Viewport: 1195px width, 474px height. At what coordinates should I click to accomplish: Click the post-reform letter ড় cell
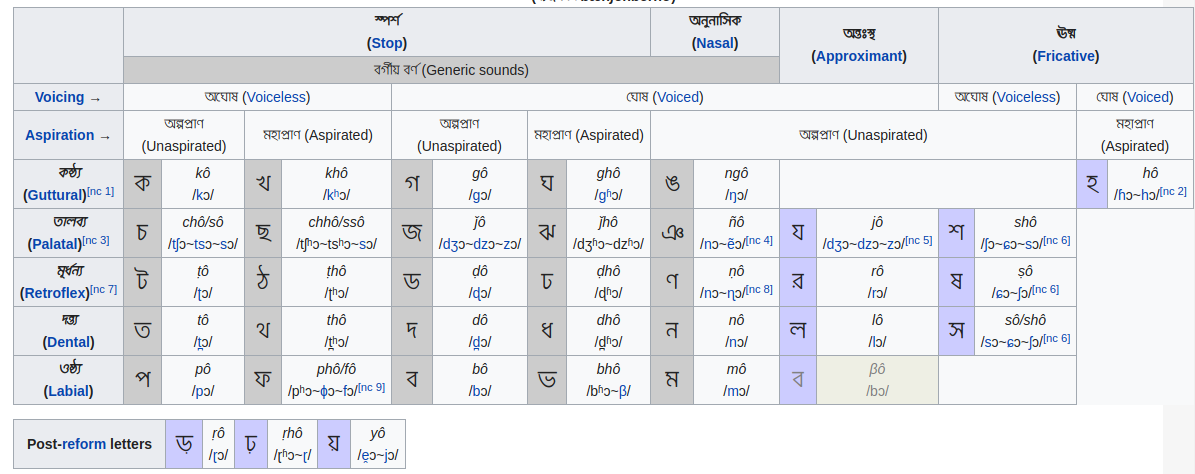184,444
